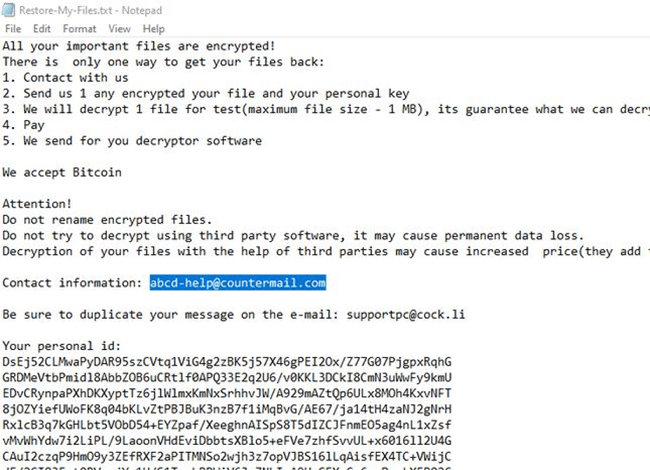Open the View menu
The width and height of the screenshot is (650, 470).
pos(119,29)
